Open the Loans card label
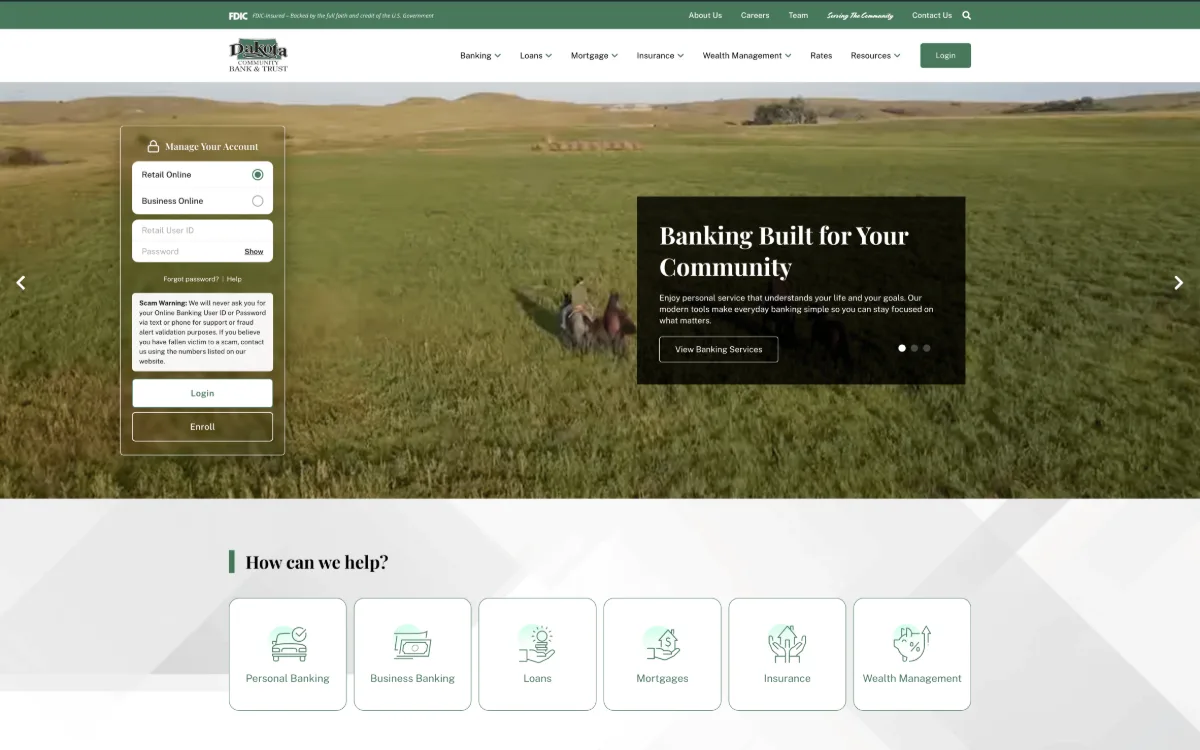1200x750 pixels. [x=537, y=678]
